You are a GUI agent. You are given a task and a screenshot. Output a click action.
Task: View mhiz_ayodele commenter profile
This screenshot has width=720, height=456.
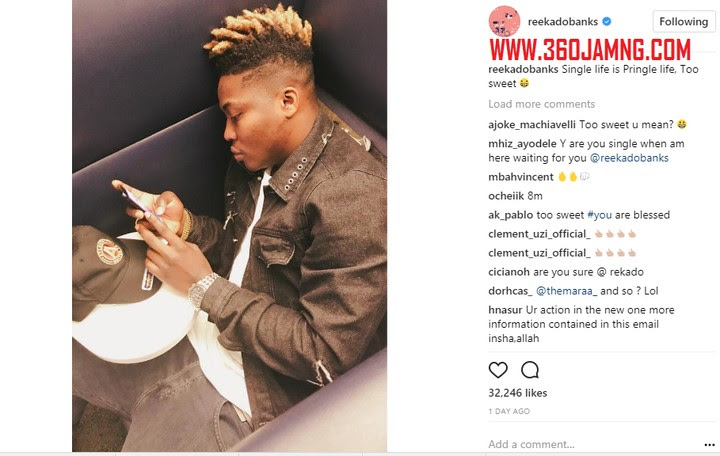(x=522, y=144)
